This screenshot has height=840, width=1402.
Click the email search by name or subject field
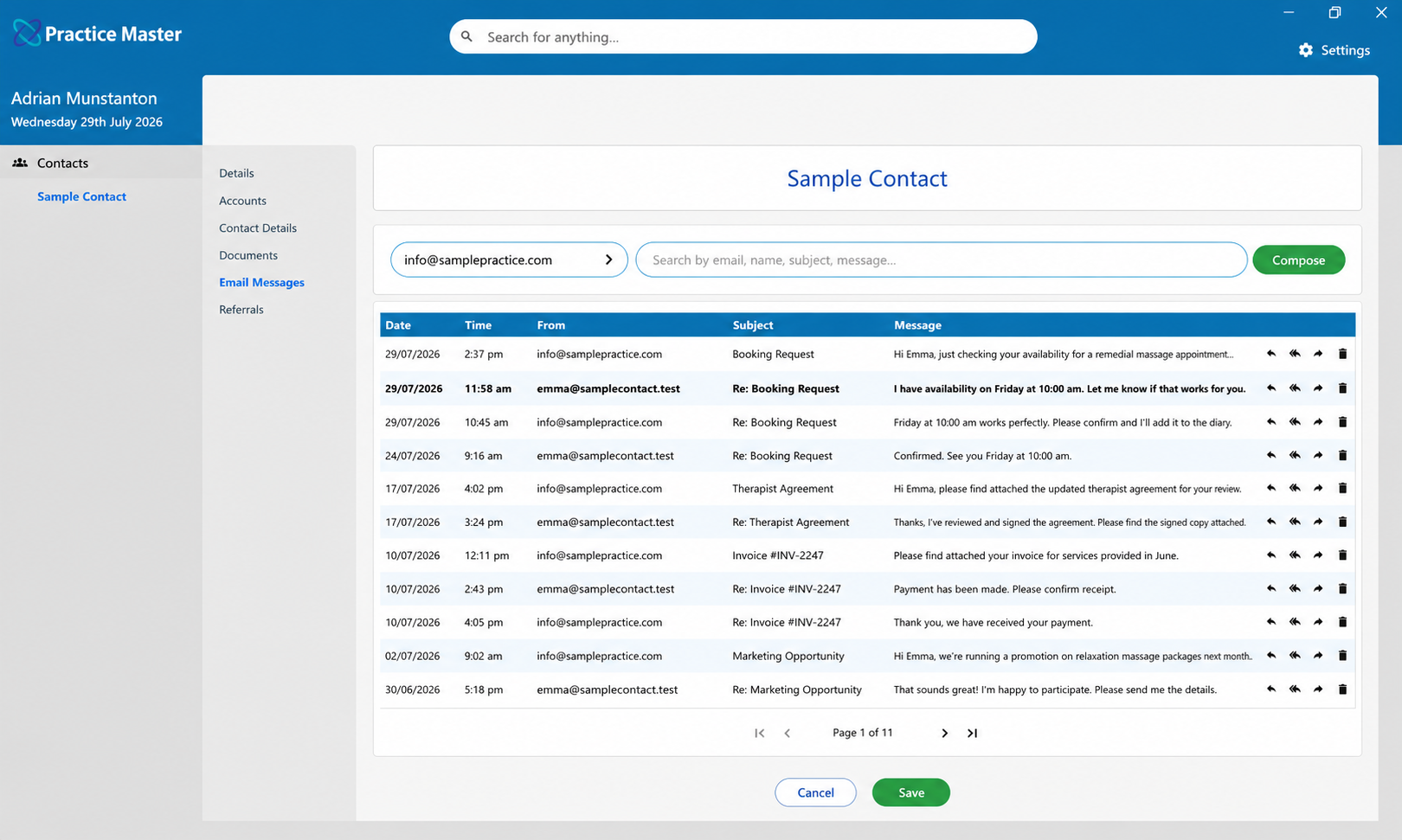(x=942, y=260)
